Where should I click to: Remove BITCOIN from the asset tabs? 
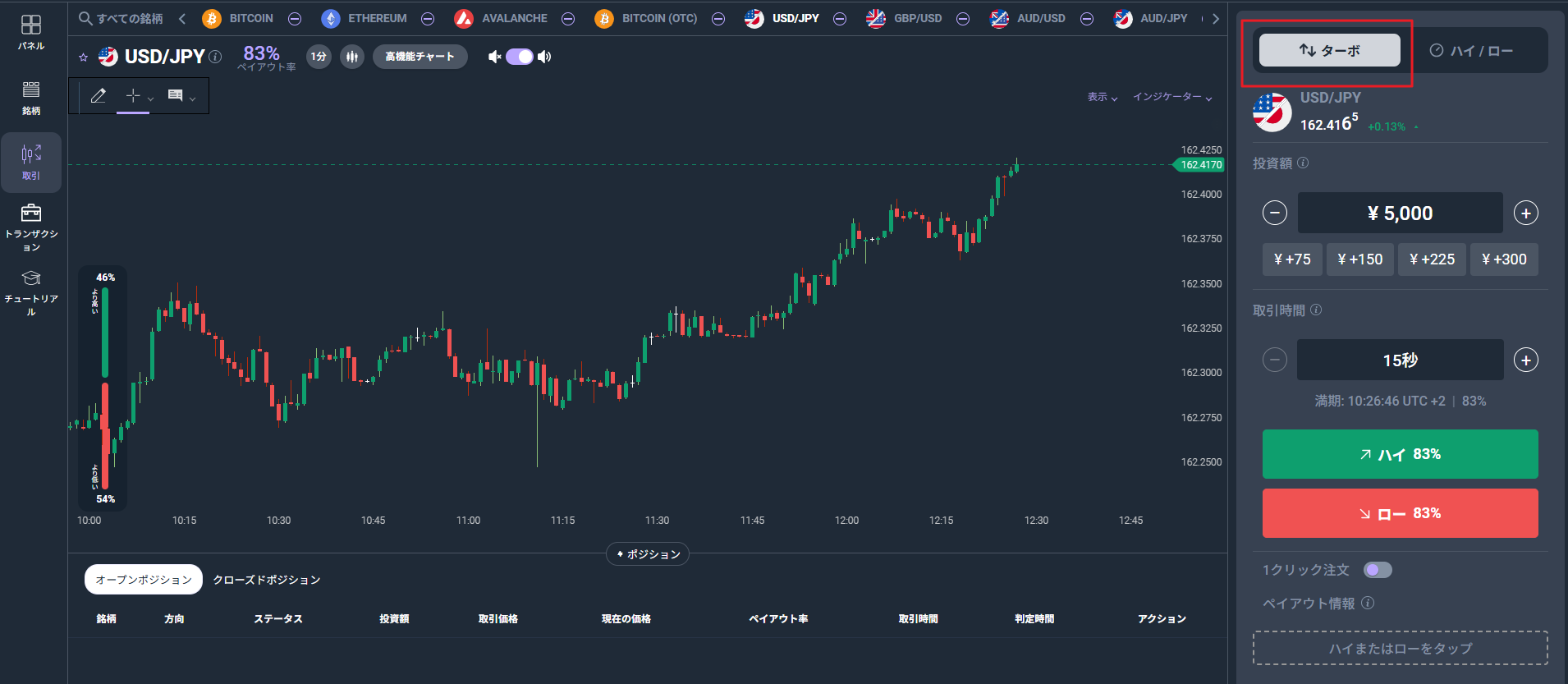[x=295, y=19]
